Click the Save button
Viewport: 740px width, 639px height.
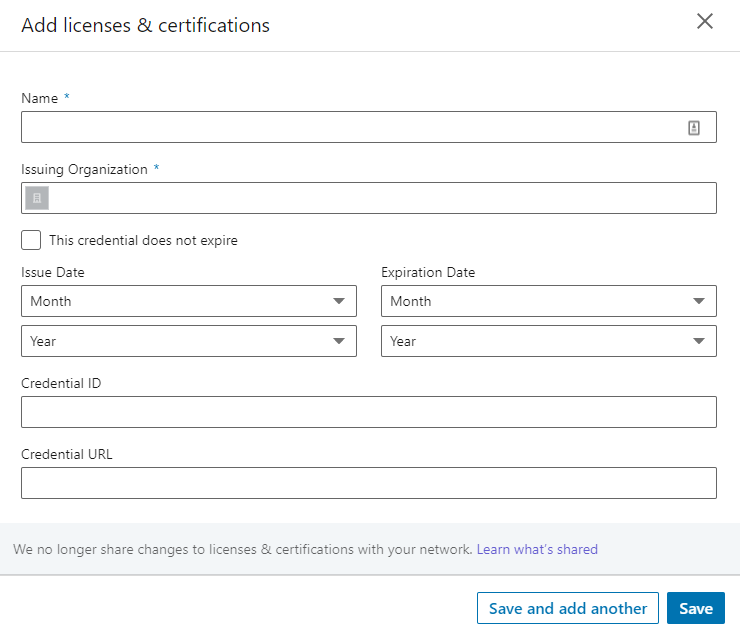coord(695,608)
